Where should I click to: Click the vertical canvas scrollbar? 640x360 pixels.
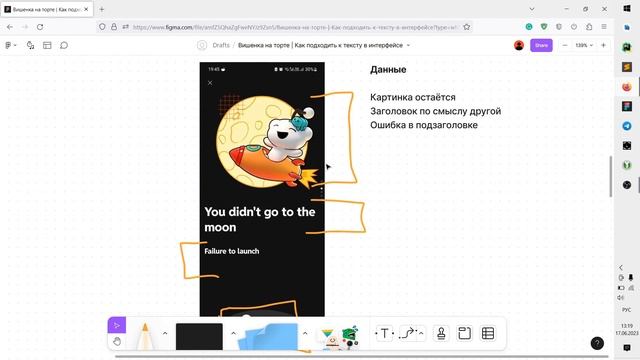click(x=611, y=176)
